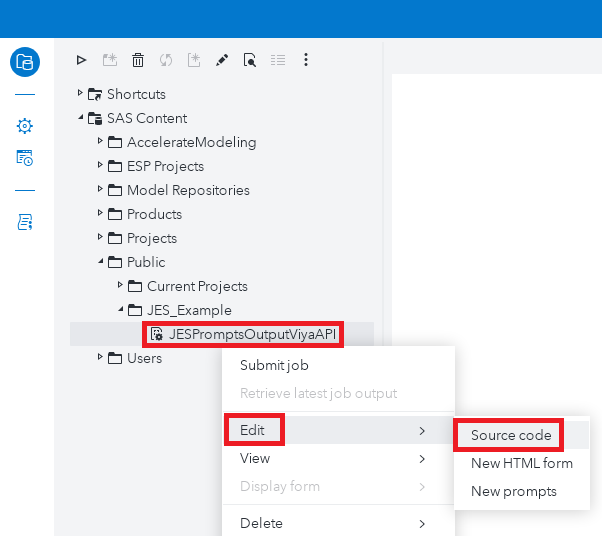Expand the Current Projects folder
Image resolution: width=602 pixels, height=536 pixels.
point(120,285)
